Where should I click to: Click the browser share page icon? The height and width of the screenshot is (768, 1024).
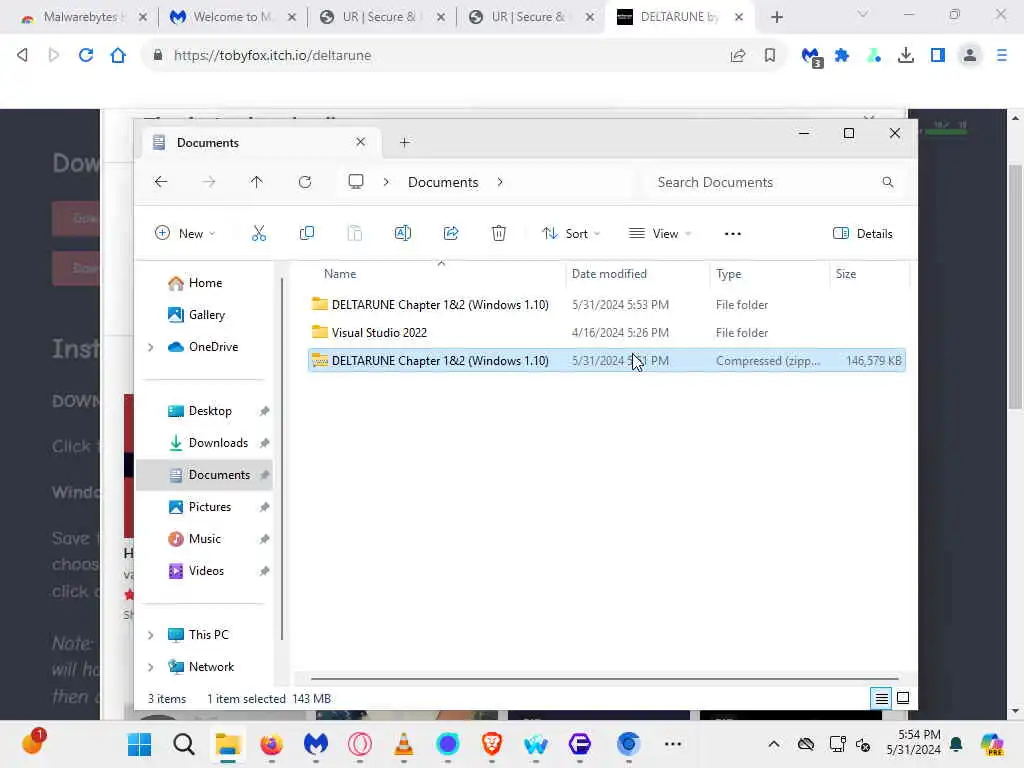tap(737, 56)
